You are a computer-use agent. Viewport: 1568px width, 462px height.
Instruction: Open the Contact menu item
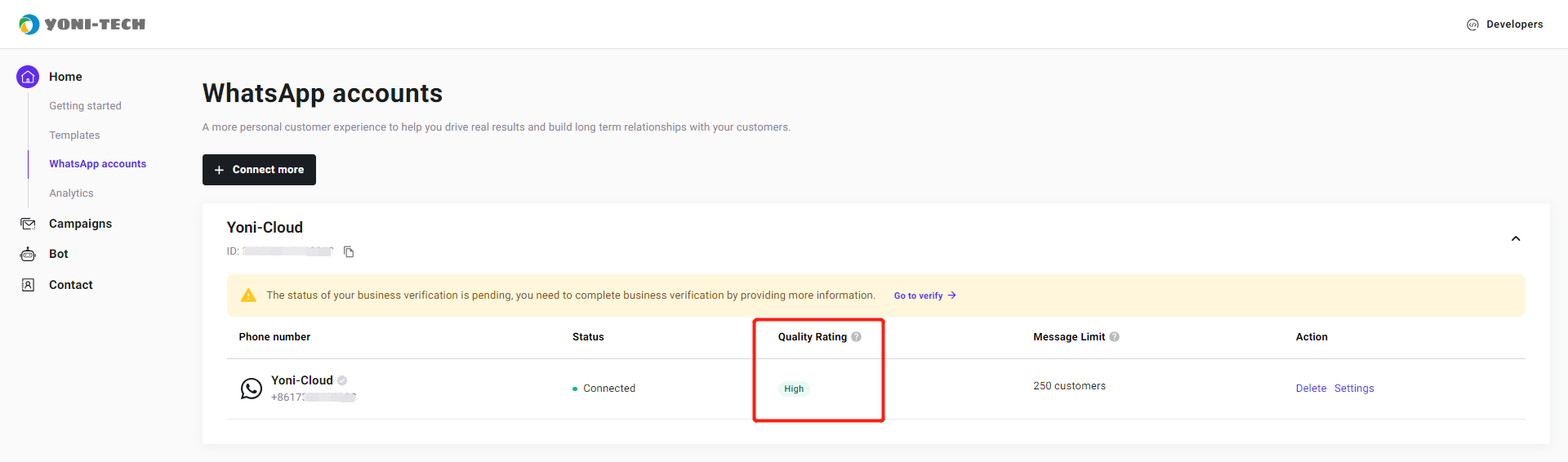(x=71, y=285)
